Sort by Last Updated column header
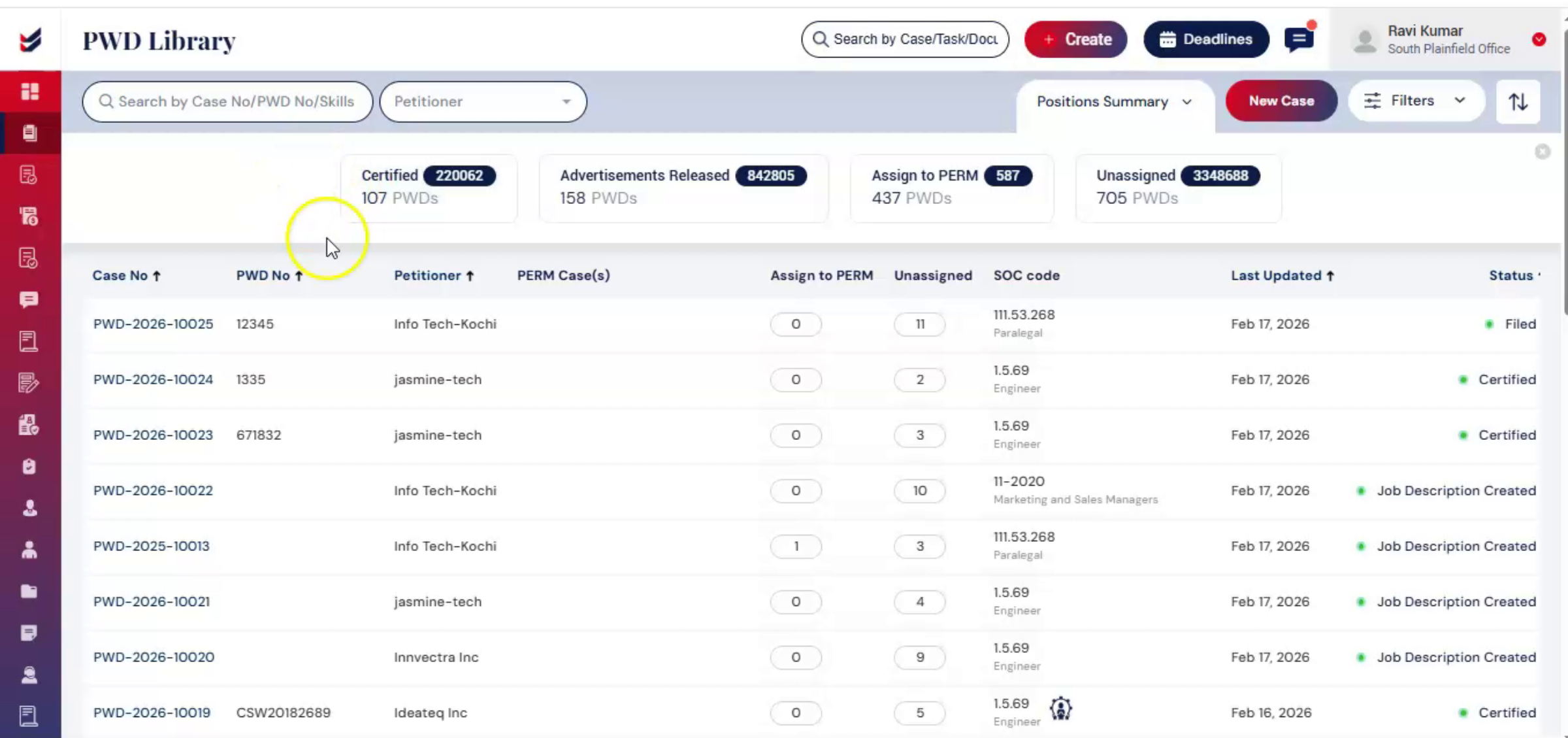The height and width of the screenshot is (738, 1568). pos(1282,276)
